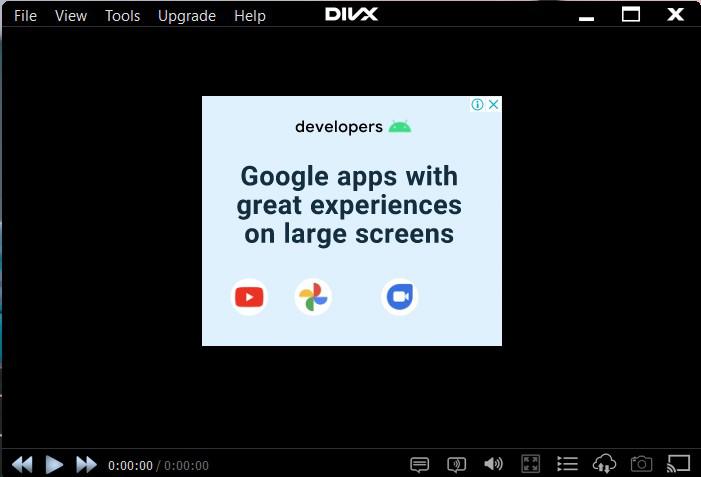
Task: Show the playlist panel icon
Action: [x=567, y=464]
